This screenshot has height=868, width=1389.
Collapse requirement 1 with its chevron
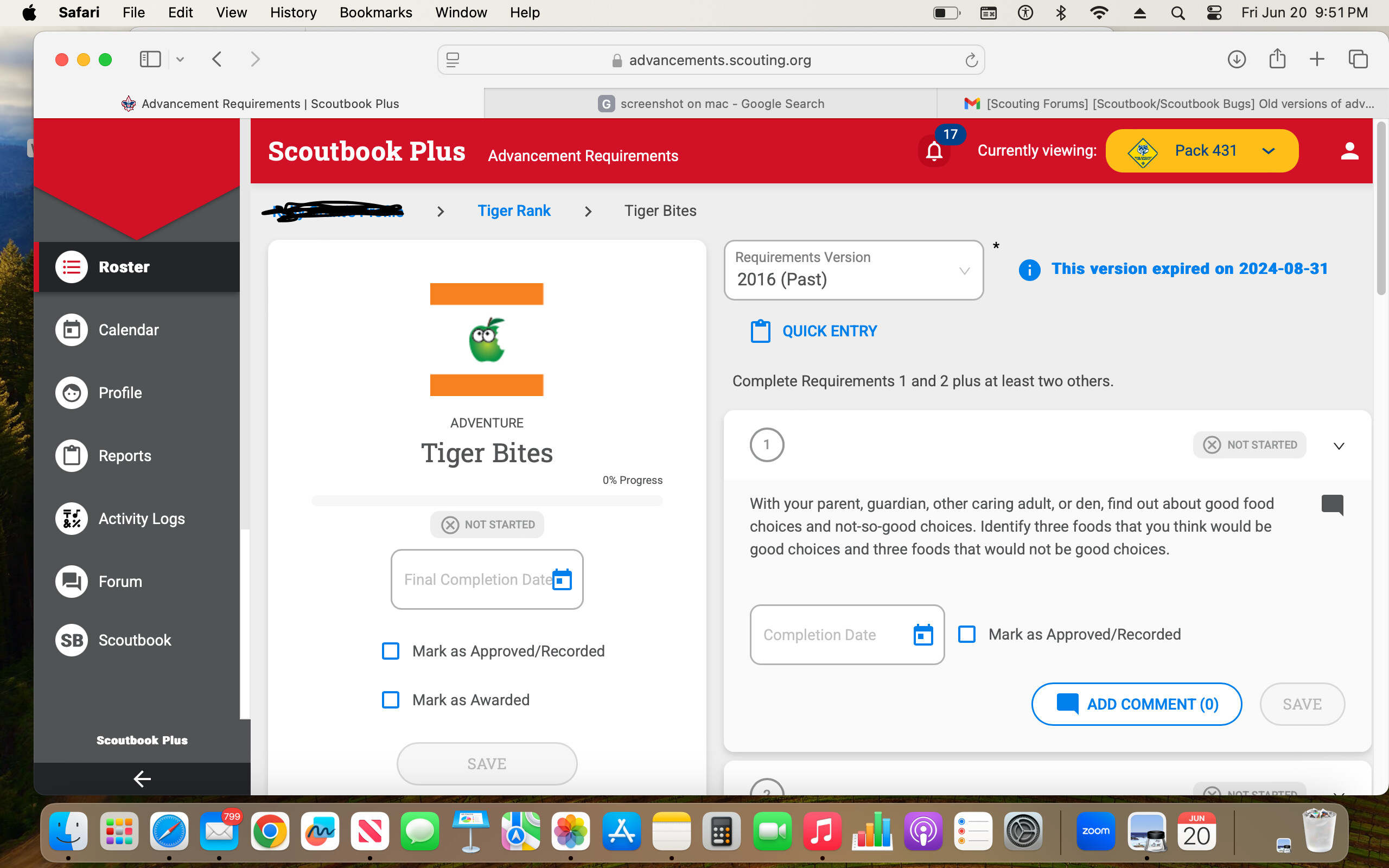1339,446
